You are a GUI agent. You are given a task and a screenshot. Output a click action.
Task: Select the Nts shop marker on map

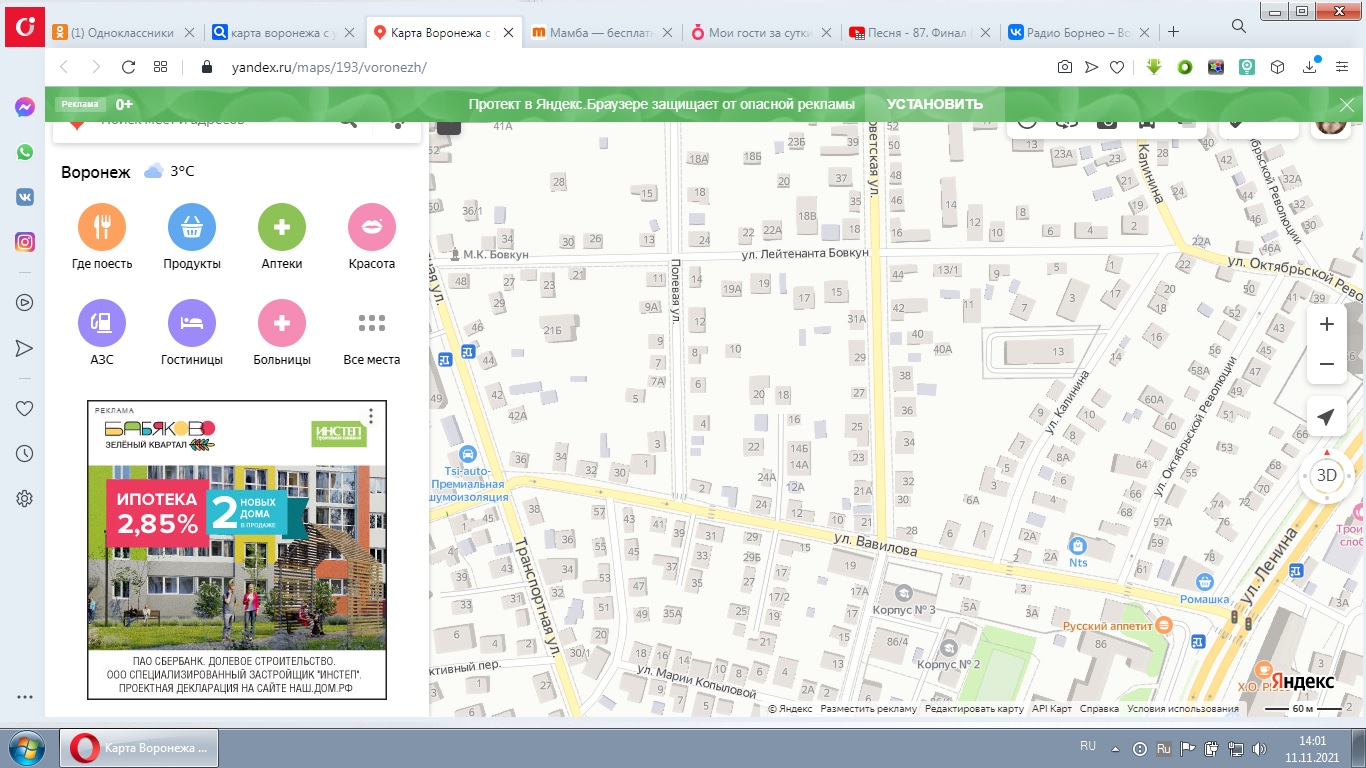coord(1077,546)
